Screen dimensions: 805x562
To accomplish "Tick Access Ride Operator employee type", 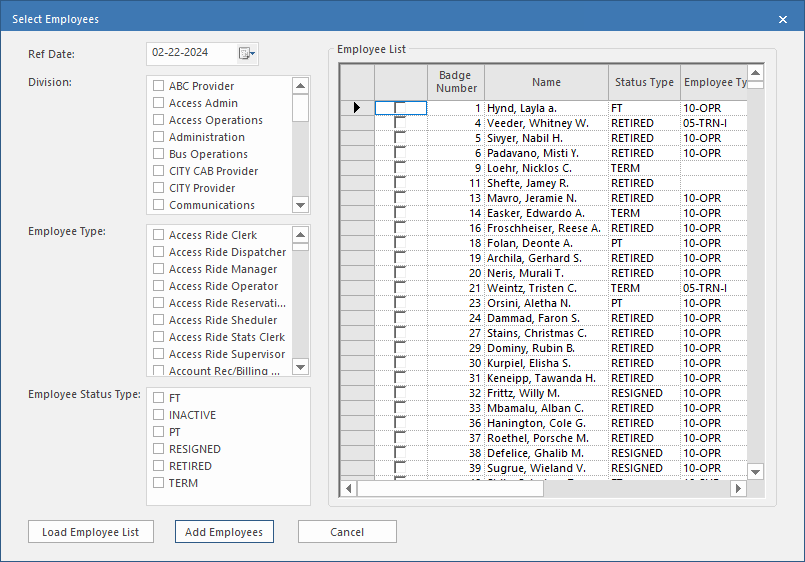I will (159, 287).
